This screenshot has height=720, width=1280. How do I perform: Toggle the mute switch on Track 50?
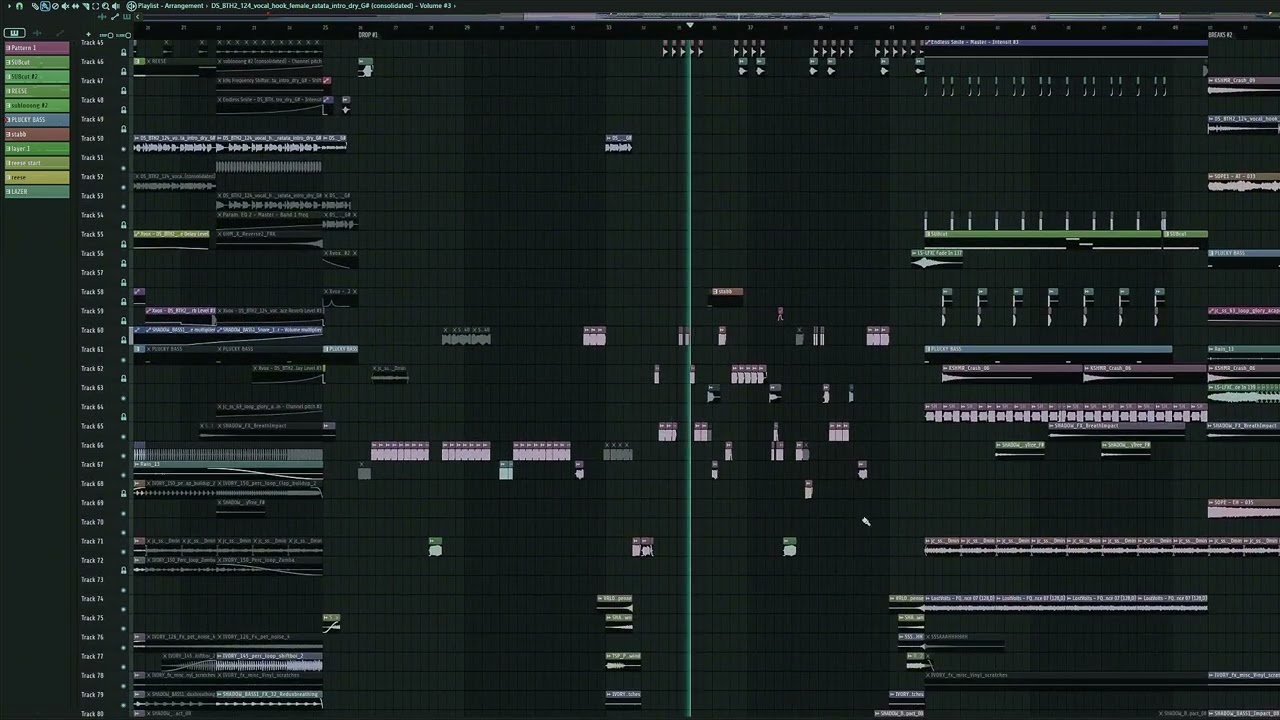[124, 148]
